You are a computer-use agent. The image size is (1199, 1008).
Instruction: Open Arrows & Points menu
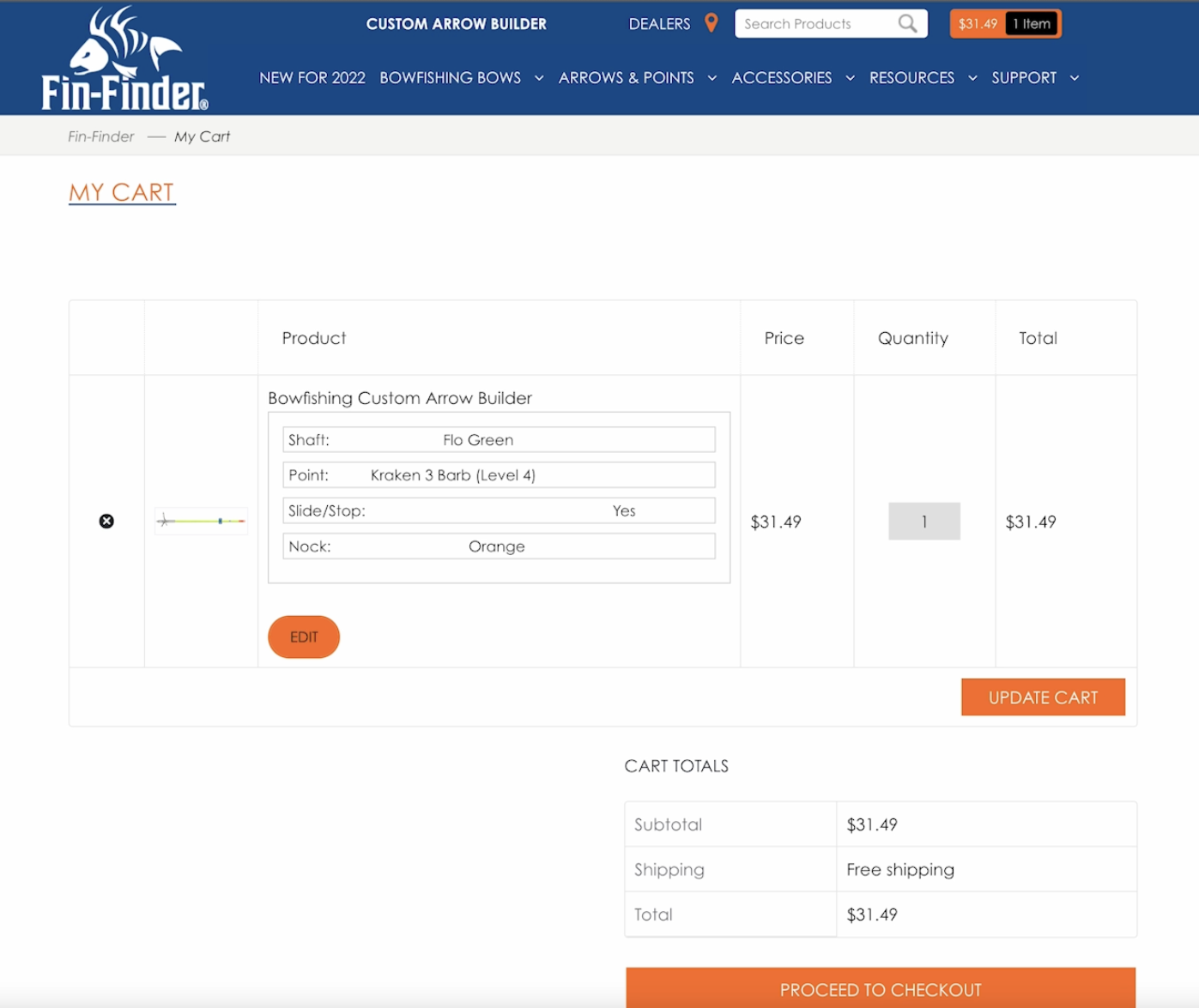tap(627, 78)
